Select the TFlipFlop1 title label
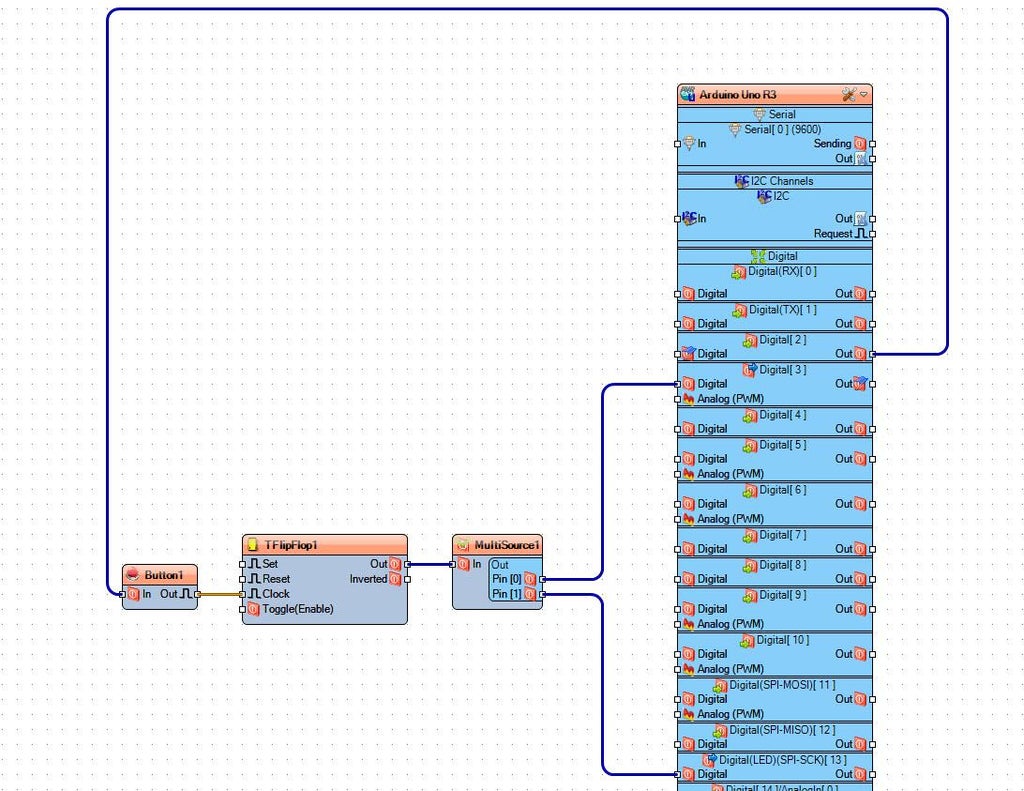The width and height of the screenshot is (1024, 791). 291,545
